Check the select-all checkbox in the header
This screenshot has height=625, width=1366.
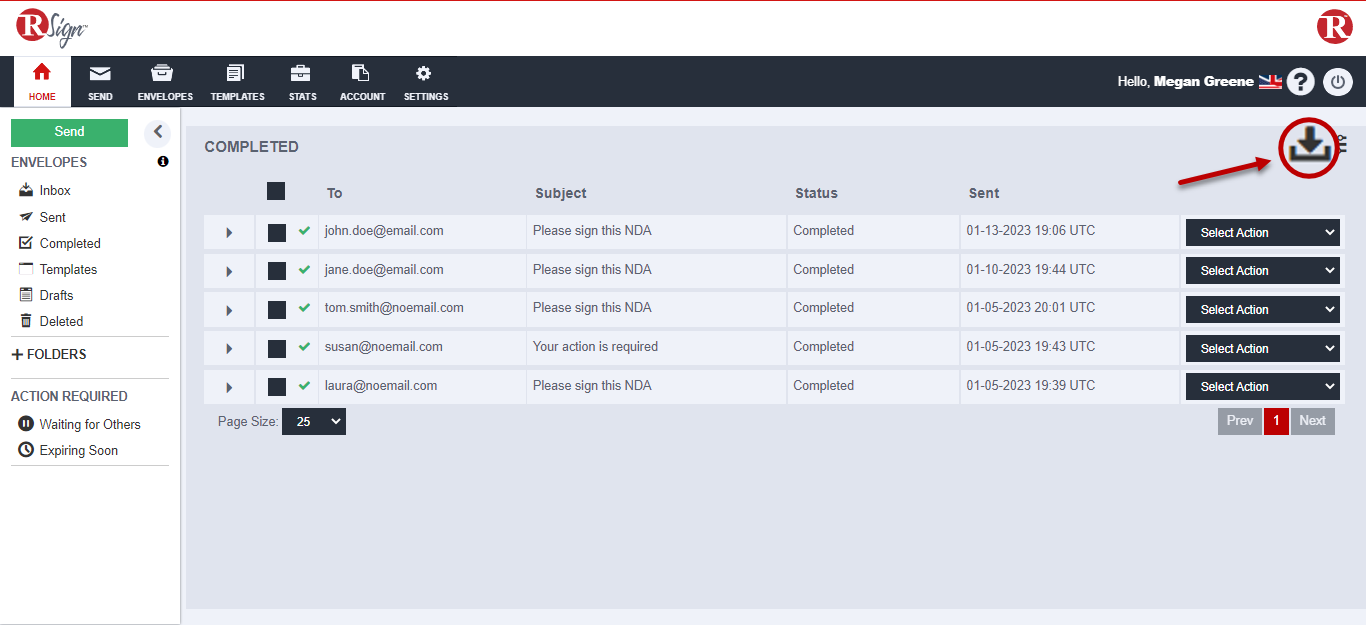click(276, 192)
